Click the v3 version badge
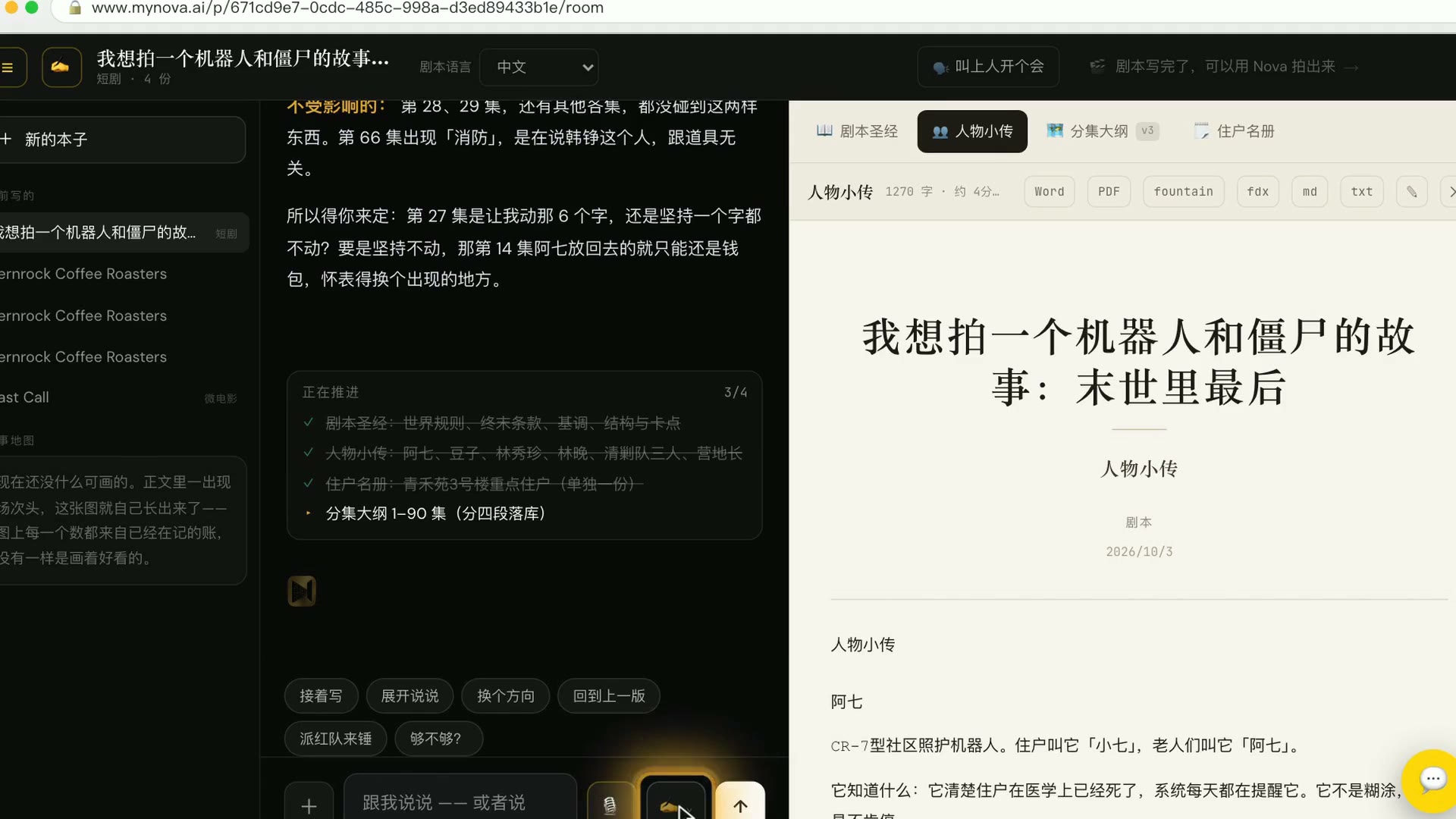The image size is (1456, 819). [x=1147, y=131]
